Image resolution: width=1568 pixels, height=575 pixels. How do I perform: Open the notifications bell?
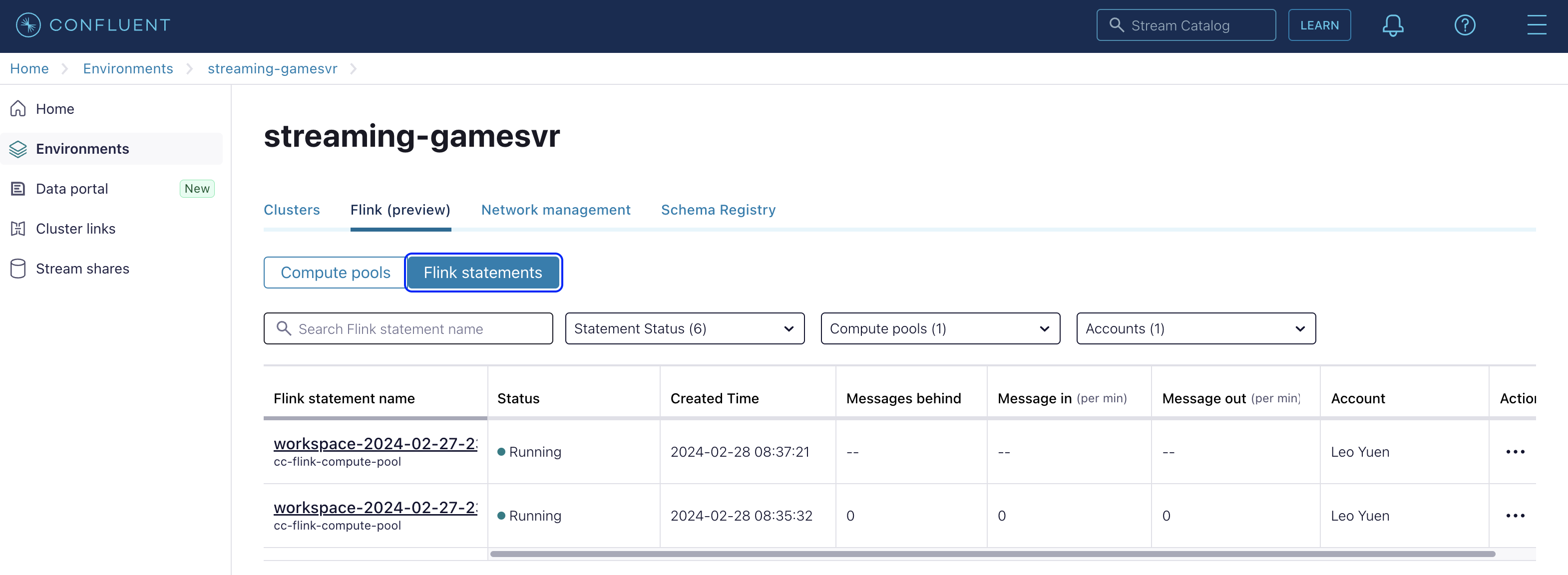tap(1392, 25)
